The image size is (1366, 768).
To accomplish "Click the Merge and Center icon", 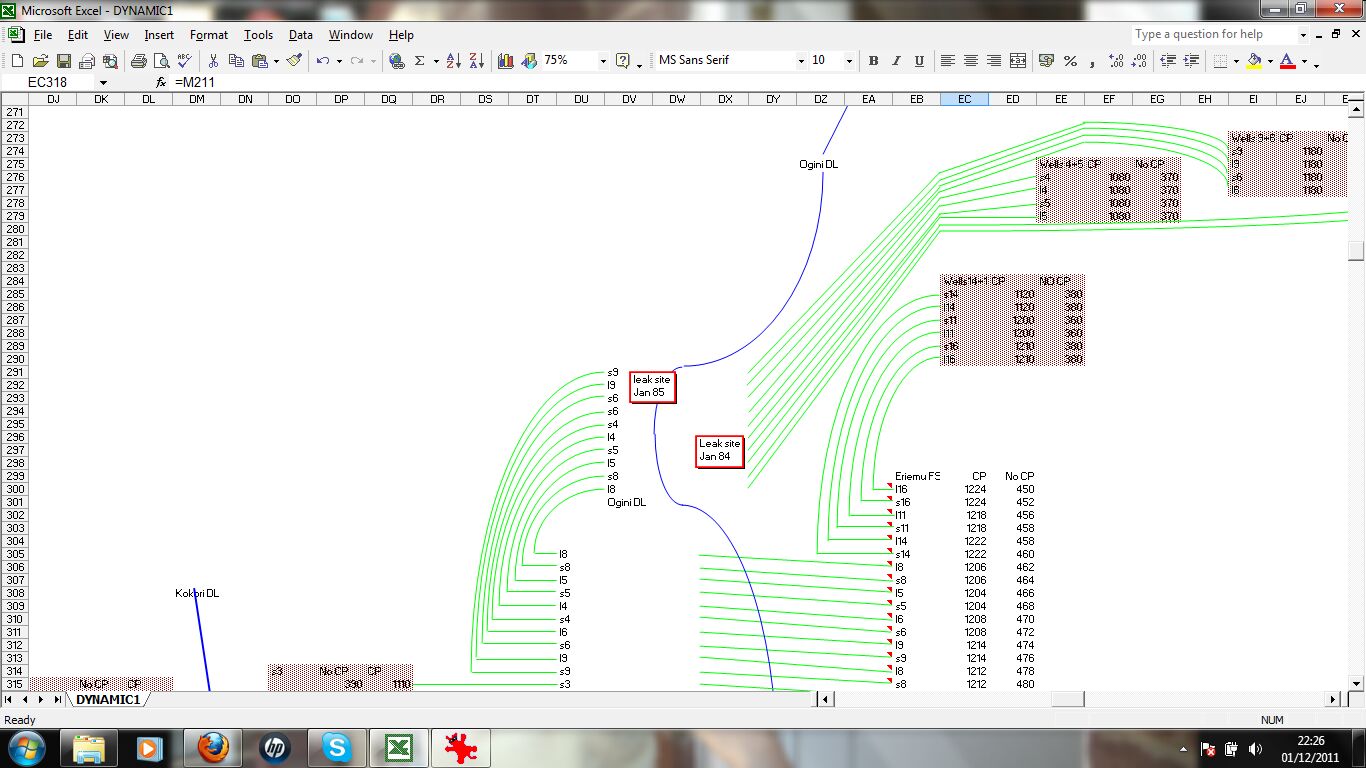I will 1018,61.
